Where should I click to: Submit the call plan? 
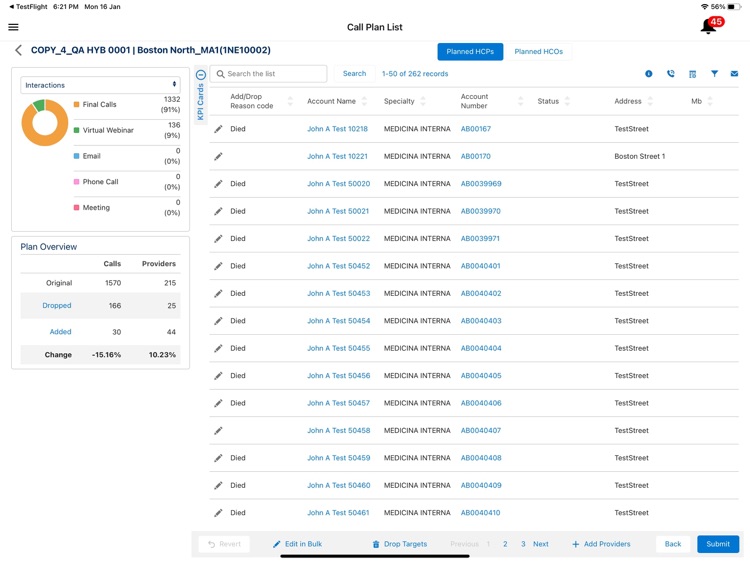coord(718,544)
